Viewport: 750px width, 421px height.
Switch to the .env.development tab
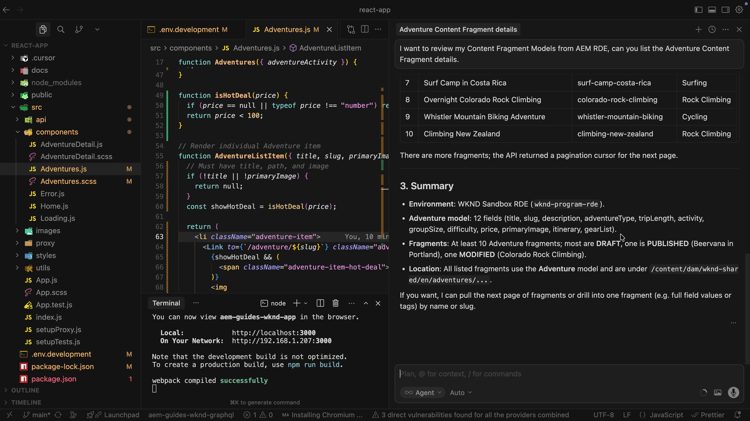[188, 30]
